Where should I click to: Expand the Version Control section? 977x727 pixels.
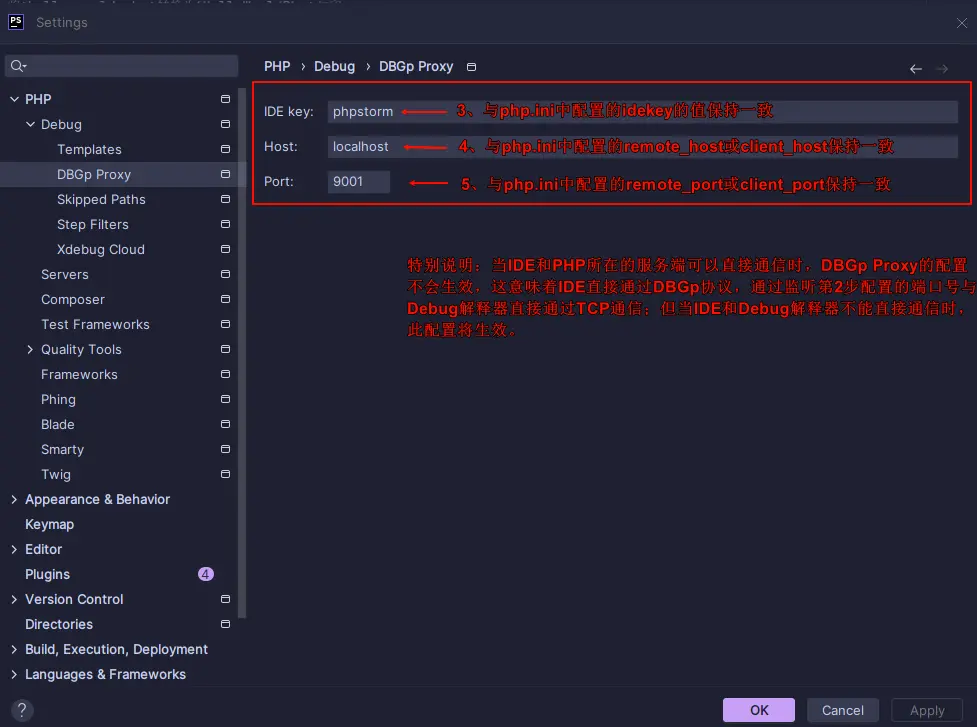tap(14, 599)
